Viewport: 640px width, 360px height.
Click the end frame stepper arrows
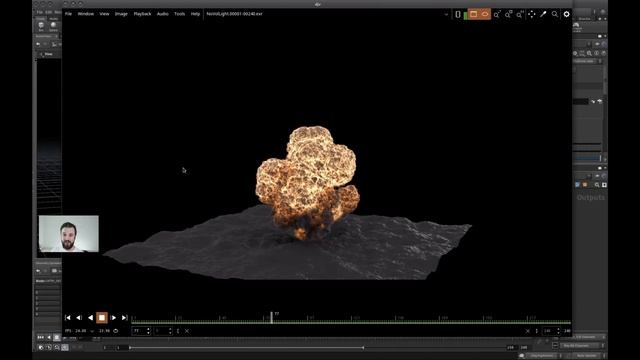pyautogui.click(x=558, y=331)
